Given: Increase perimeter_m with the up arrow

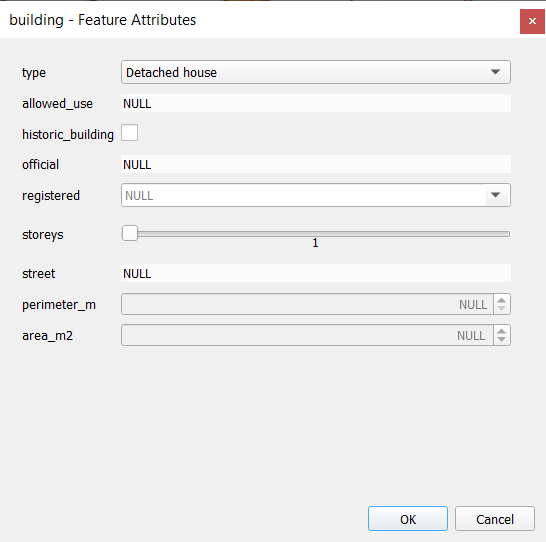Looking at the screenshot, I should [x=501, y=300].
